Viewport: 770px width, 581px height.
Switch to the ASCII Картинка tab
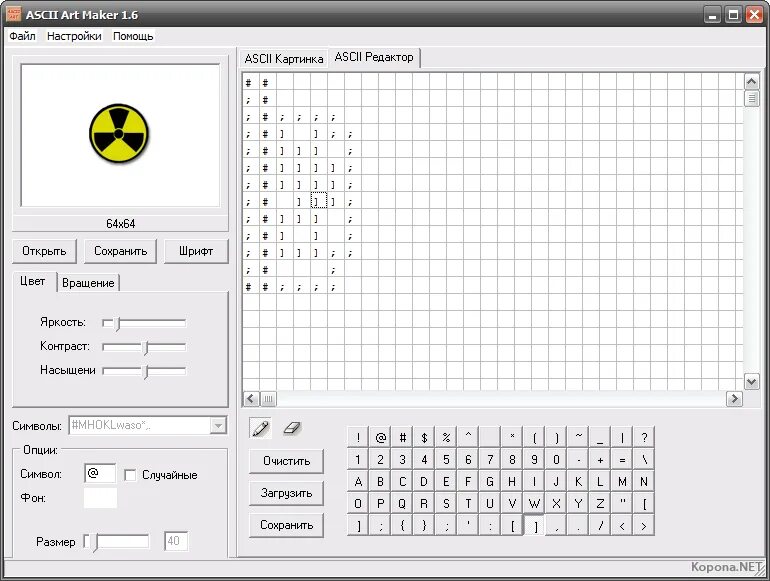pos(284,59)
